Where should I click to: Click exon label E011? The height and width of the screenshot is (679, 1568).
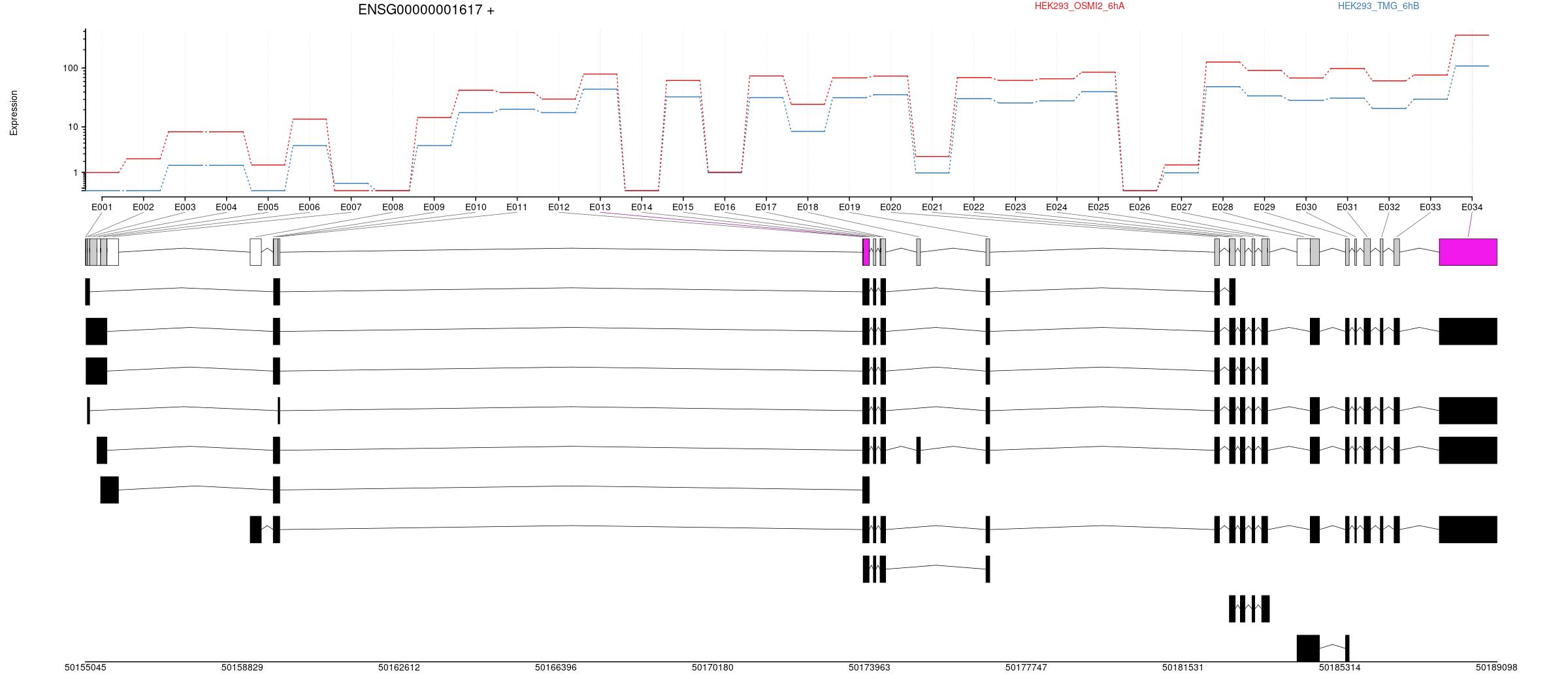tap(517, 207)
